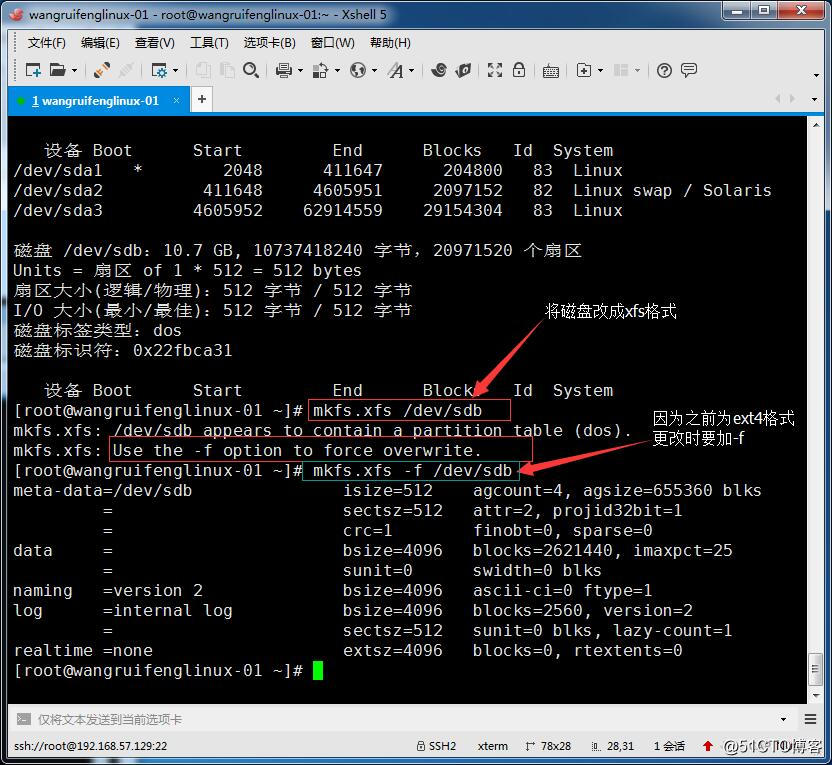Click the 1 会话 status bar entry
This screenshot has width=832, height=765.
669,746
